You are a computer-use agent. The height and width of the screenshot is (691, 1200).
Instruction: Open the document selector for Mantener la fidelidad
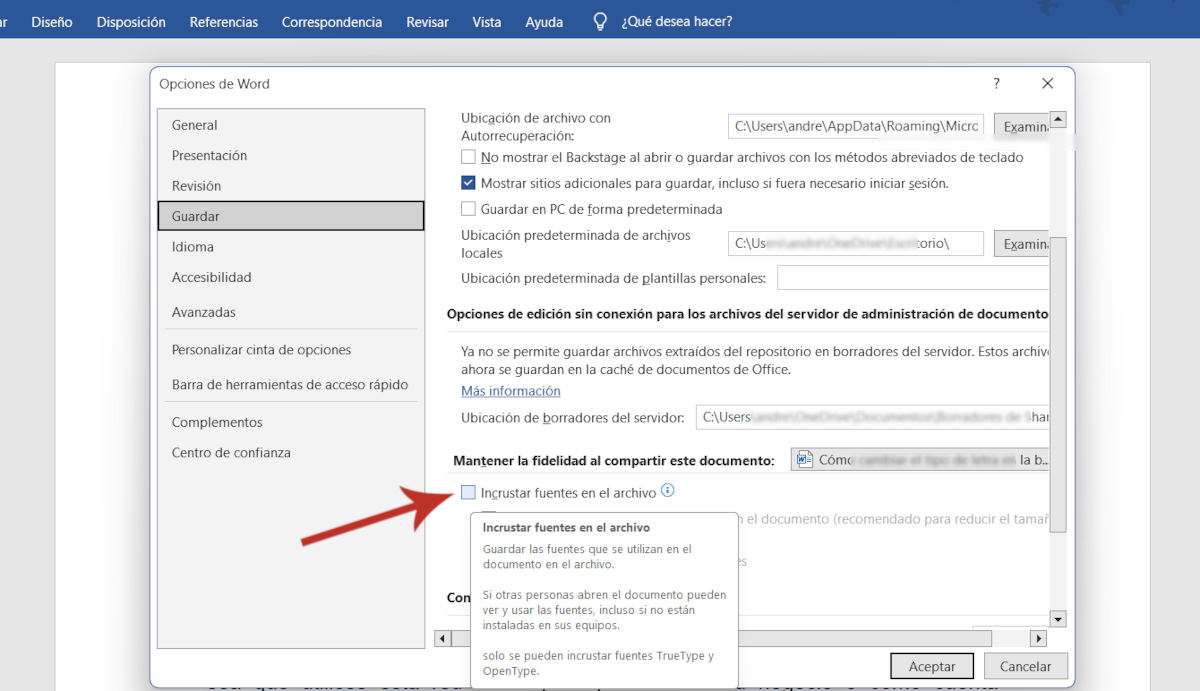point(919,460)
